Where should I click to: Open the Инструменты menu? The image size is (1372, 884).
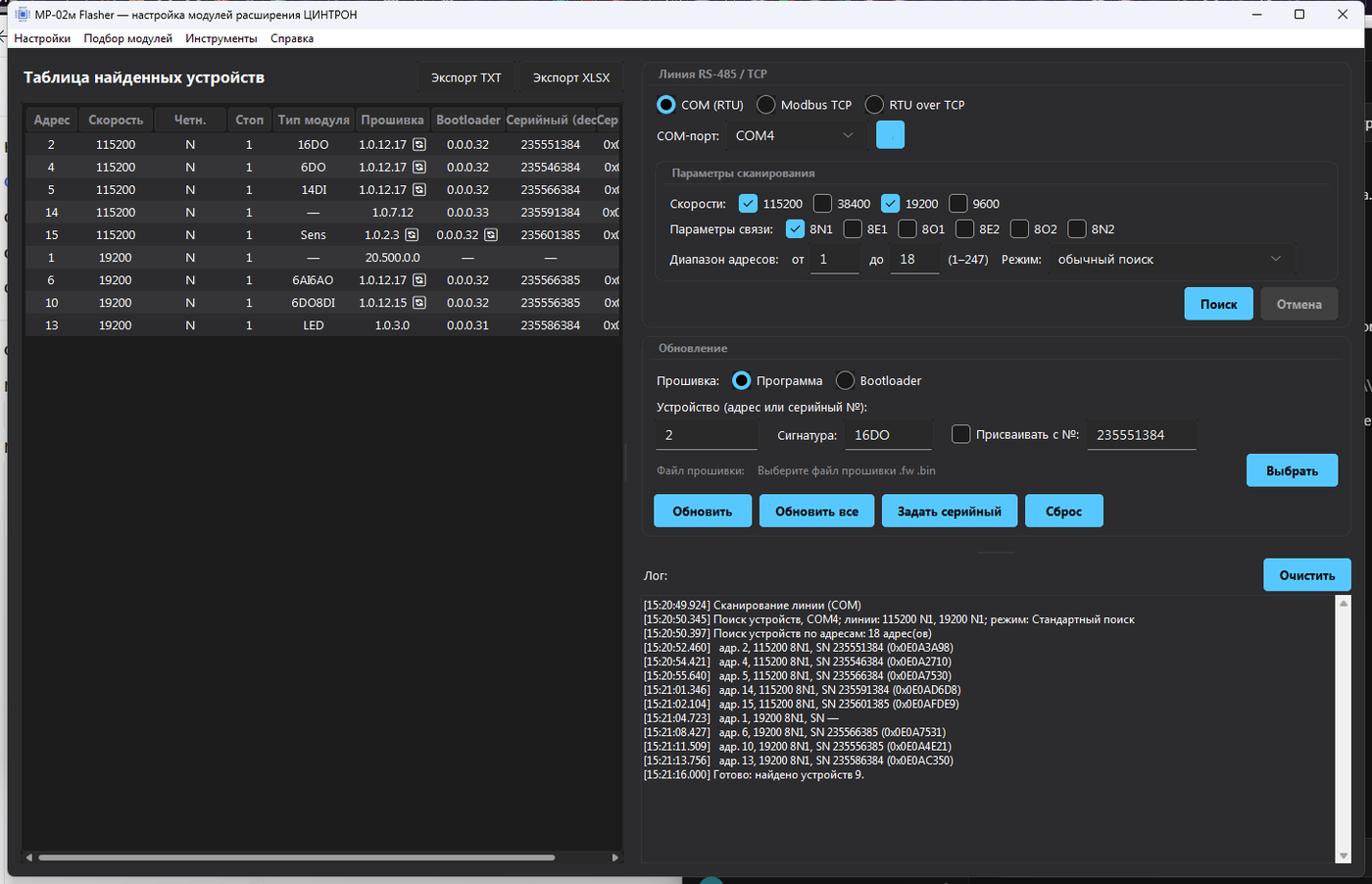pos(221,38)
